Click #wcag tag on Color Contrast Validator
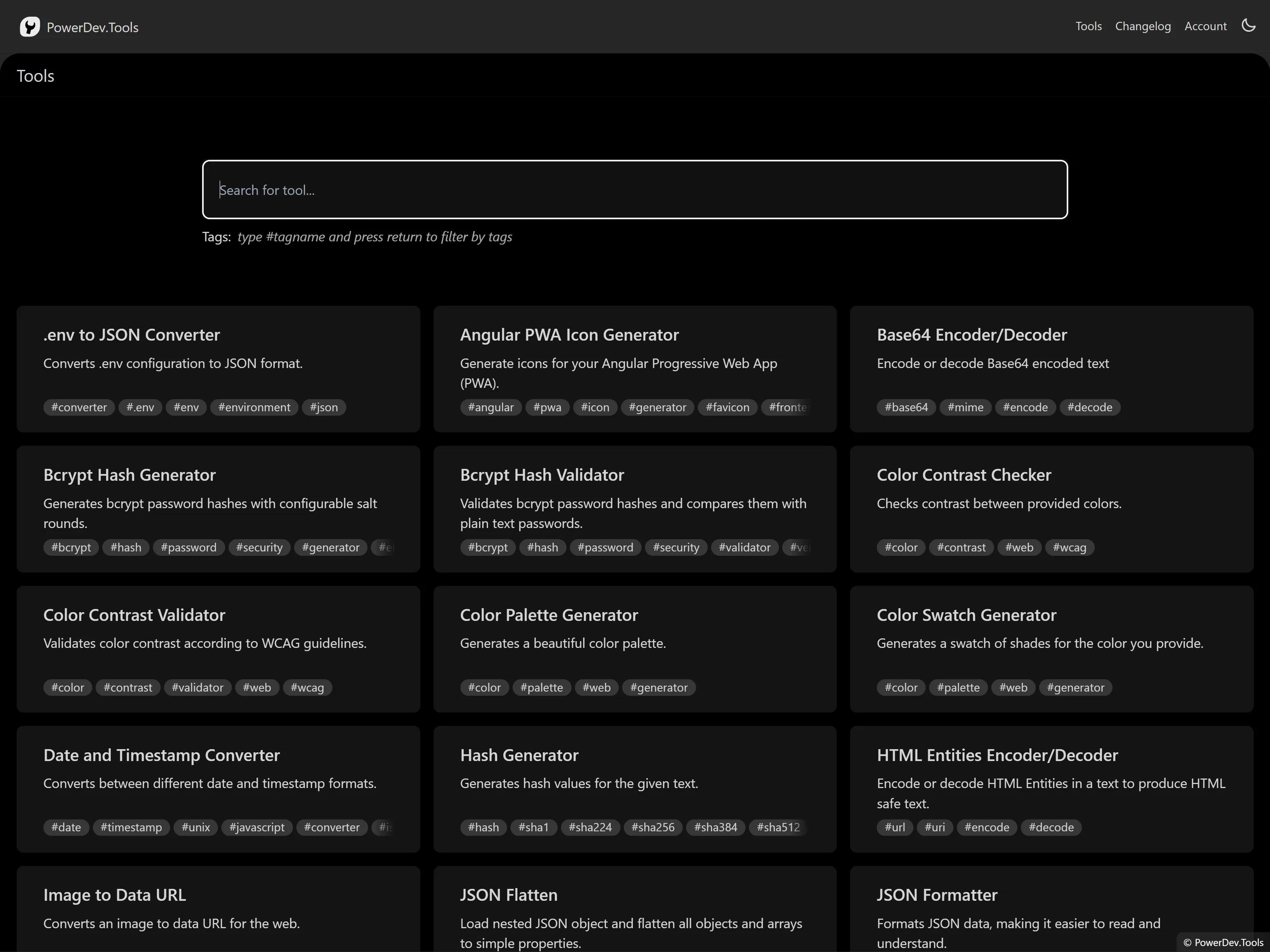The image size is (1270, 952). point(307,687)
